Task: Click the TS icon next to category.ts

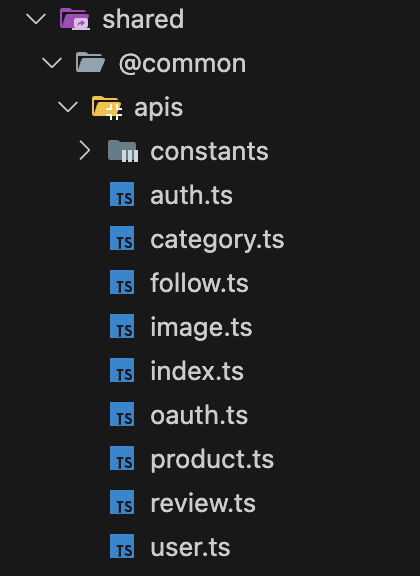Action: pos(122,238)
